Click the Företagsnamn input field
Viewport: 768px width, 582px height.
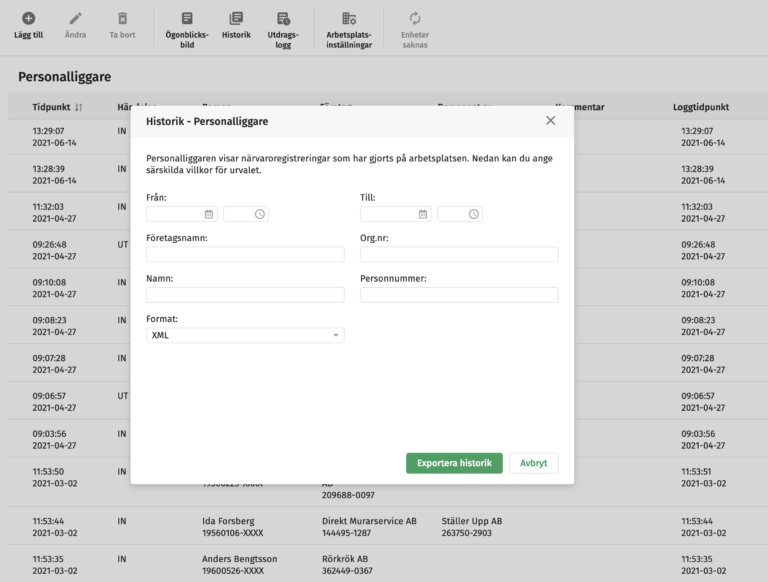[245, 255]
